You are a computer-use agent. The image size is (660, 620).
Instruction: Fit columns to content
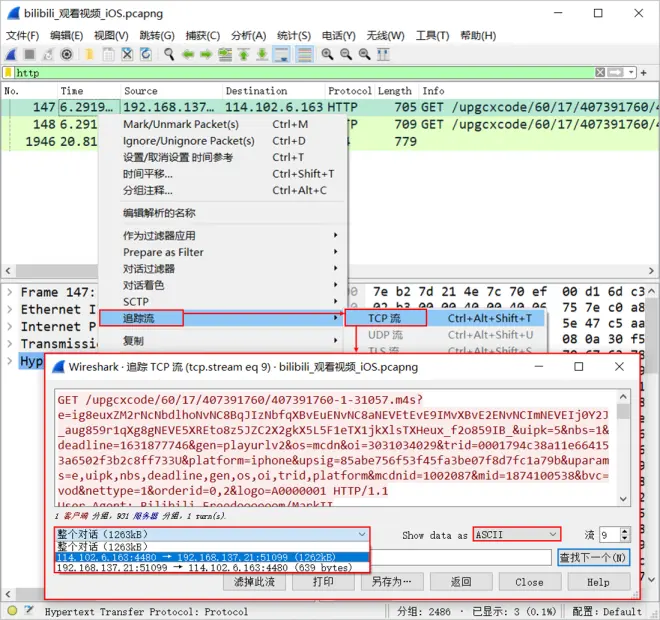click(383, 54)
